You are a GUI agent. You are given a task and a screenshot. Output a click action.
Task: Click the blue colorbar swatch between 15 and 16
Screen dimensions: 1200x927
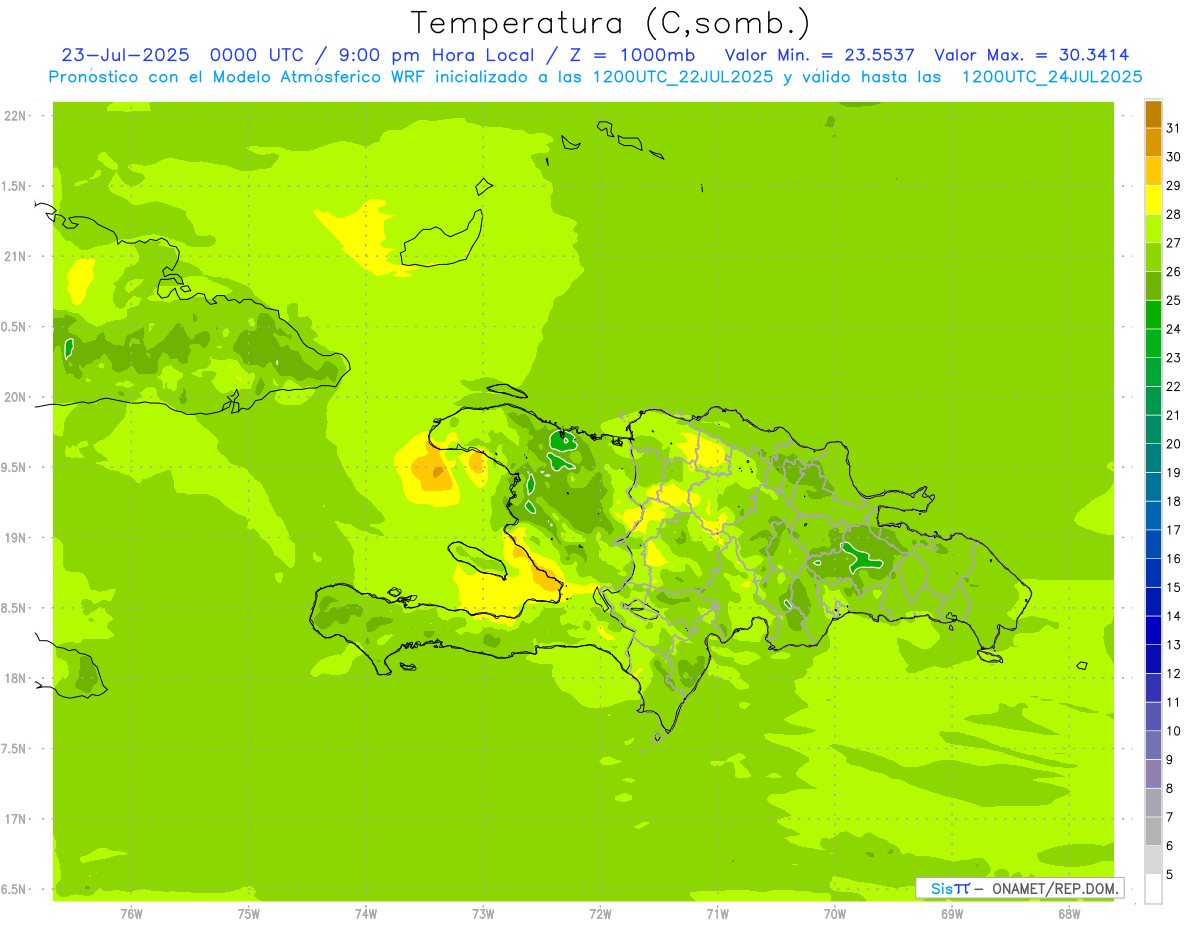point(1153,573)
